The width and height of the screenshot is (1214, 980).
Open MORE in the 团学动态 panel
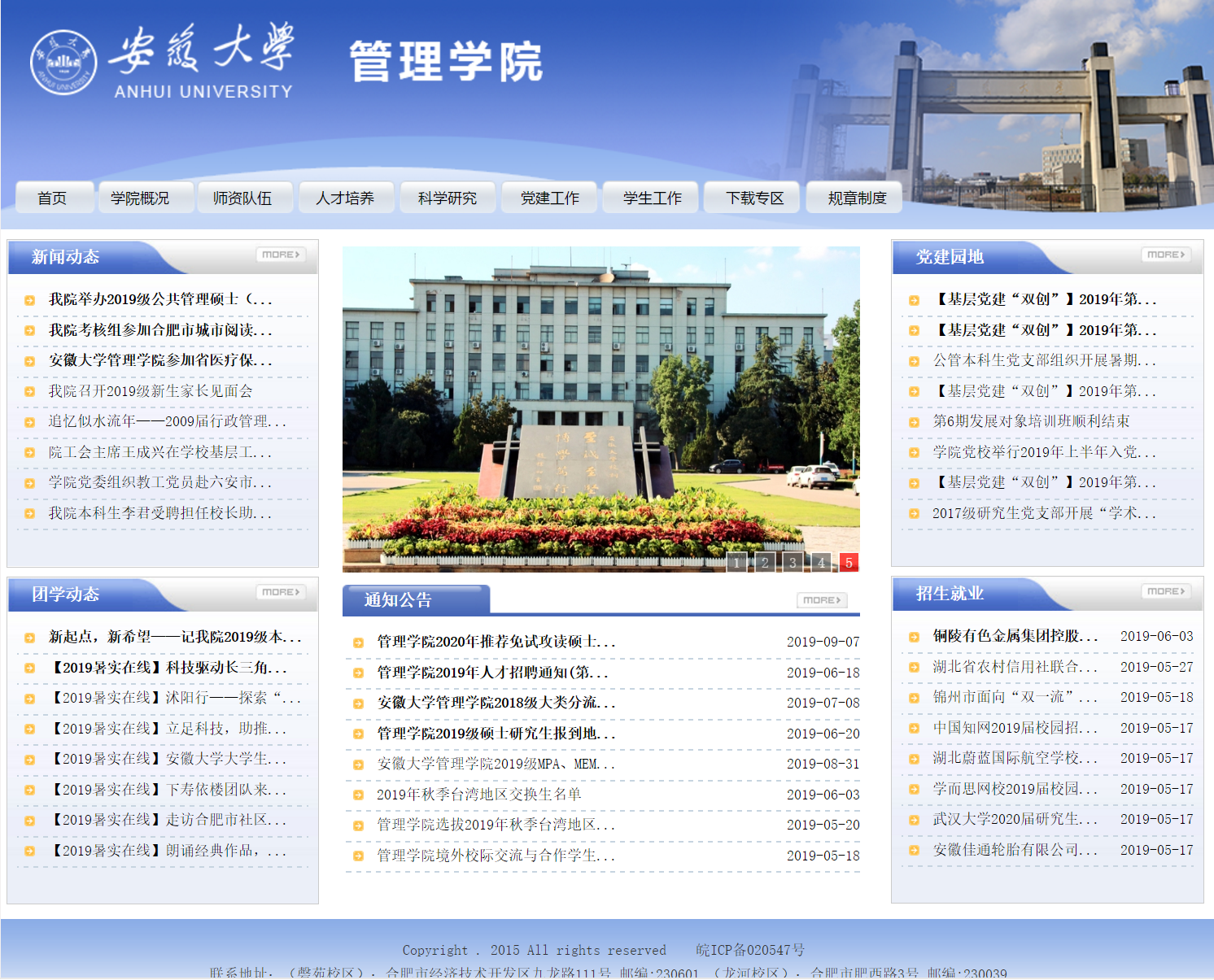[281, 592]
